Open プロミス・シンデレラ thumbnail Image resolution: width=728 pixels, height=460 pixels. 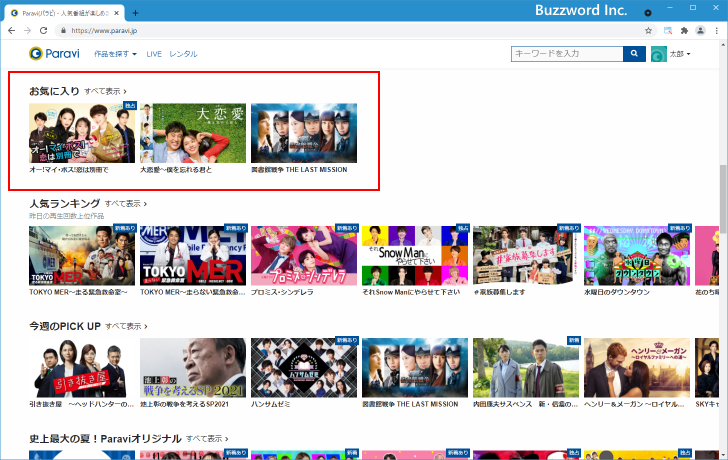pos(304,255)
